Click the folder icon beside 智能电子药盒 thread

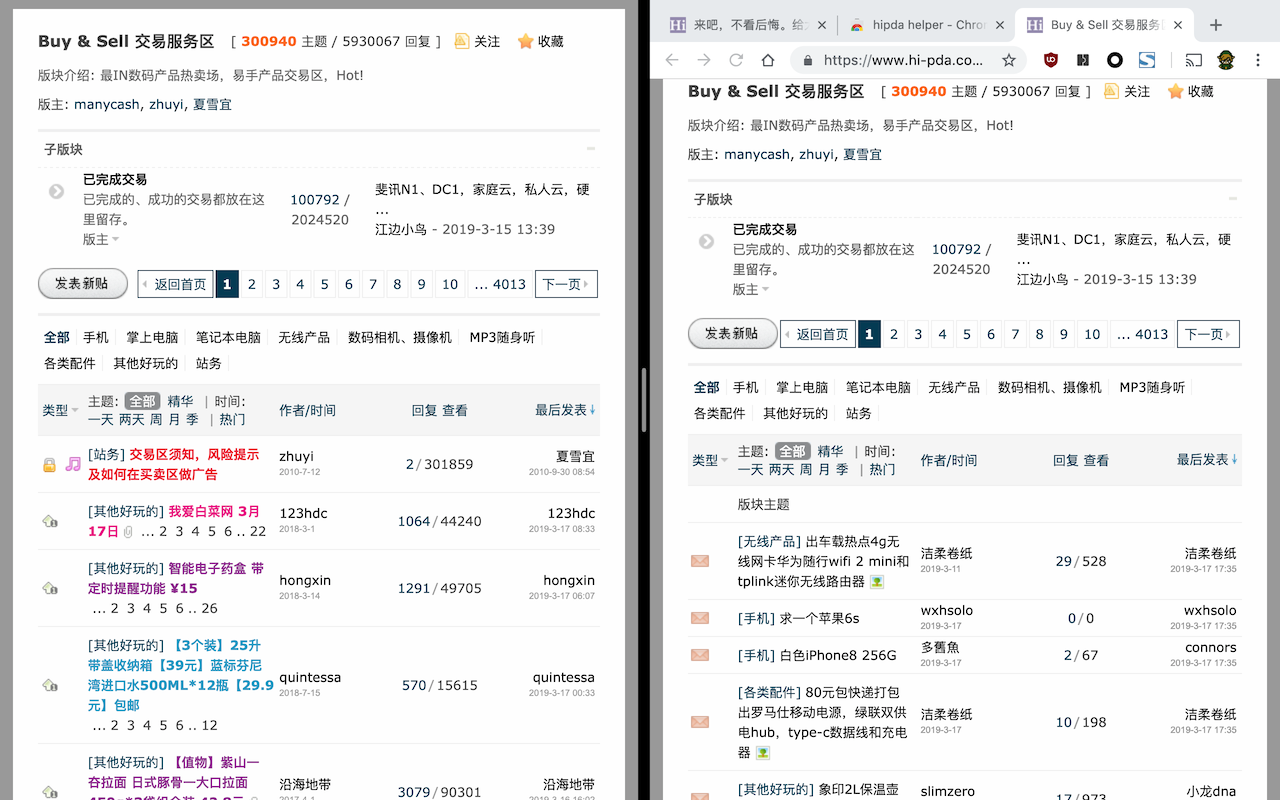click(x=49, y=588)
